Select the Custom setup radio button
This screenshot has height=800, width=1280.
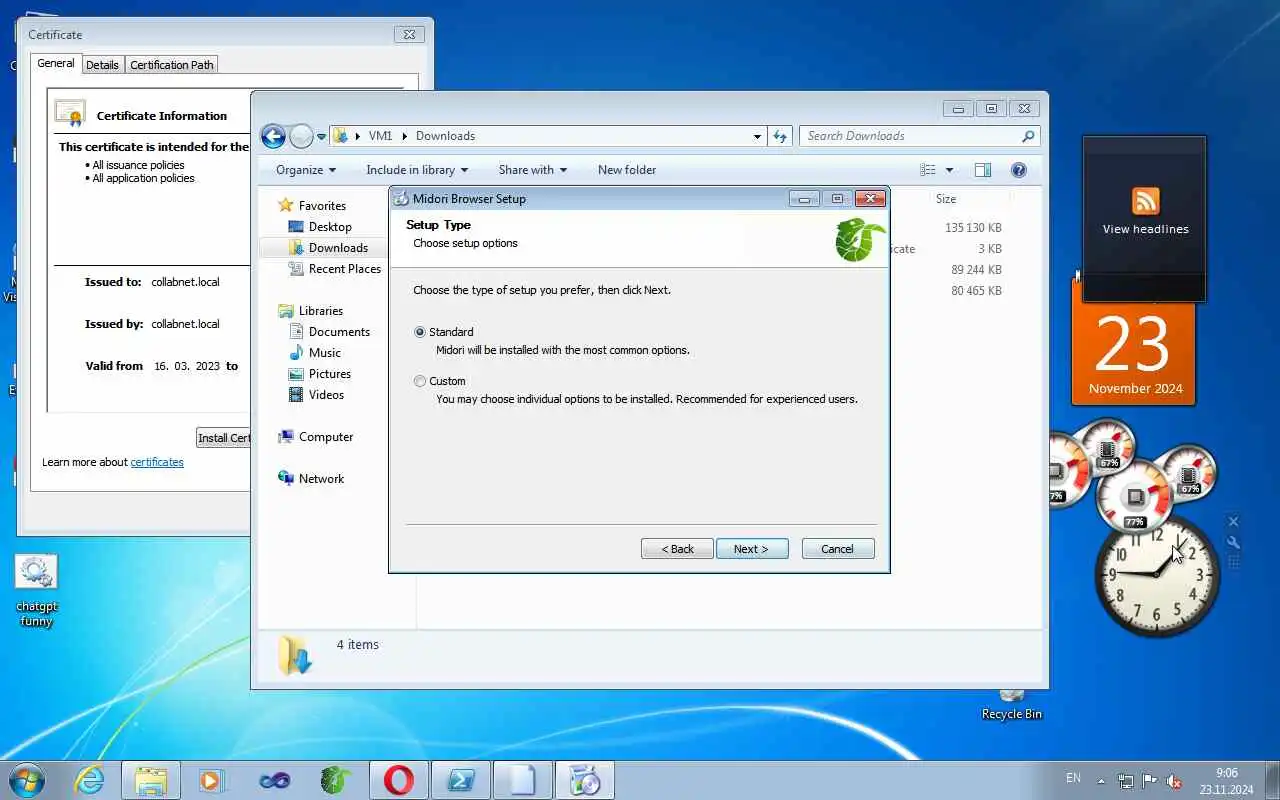coord(420,381)
